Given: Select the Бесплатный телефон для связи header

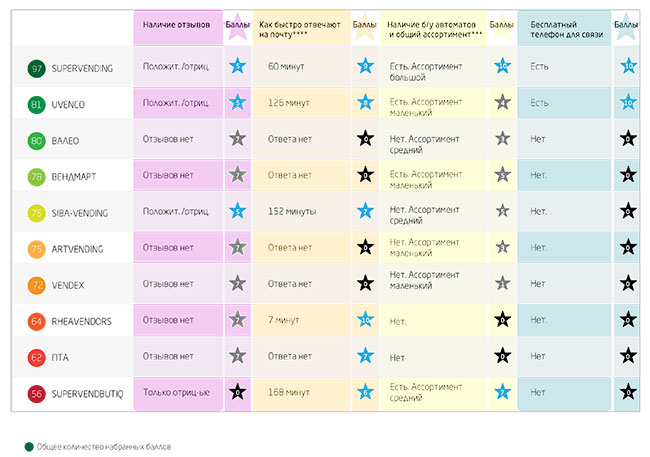Looking at the screenshot, I should pyautogui.click(x=563, y=27).
